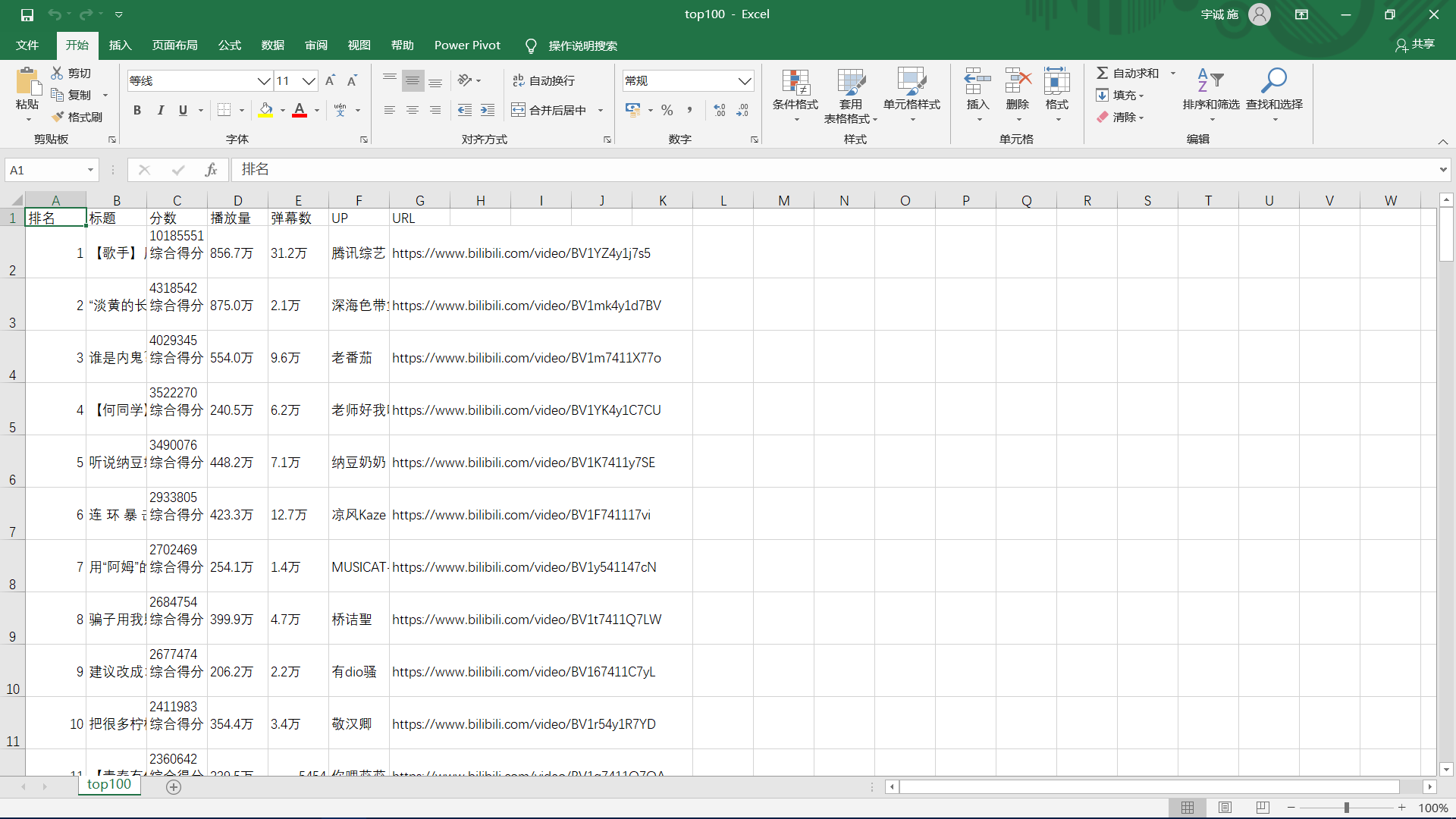
Task: Click the 共享 (Share) button
Action: coord(1415,45)
